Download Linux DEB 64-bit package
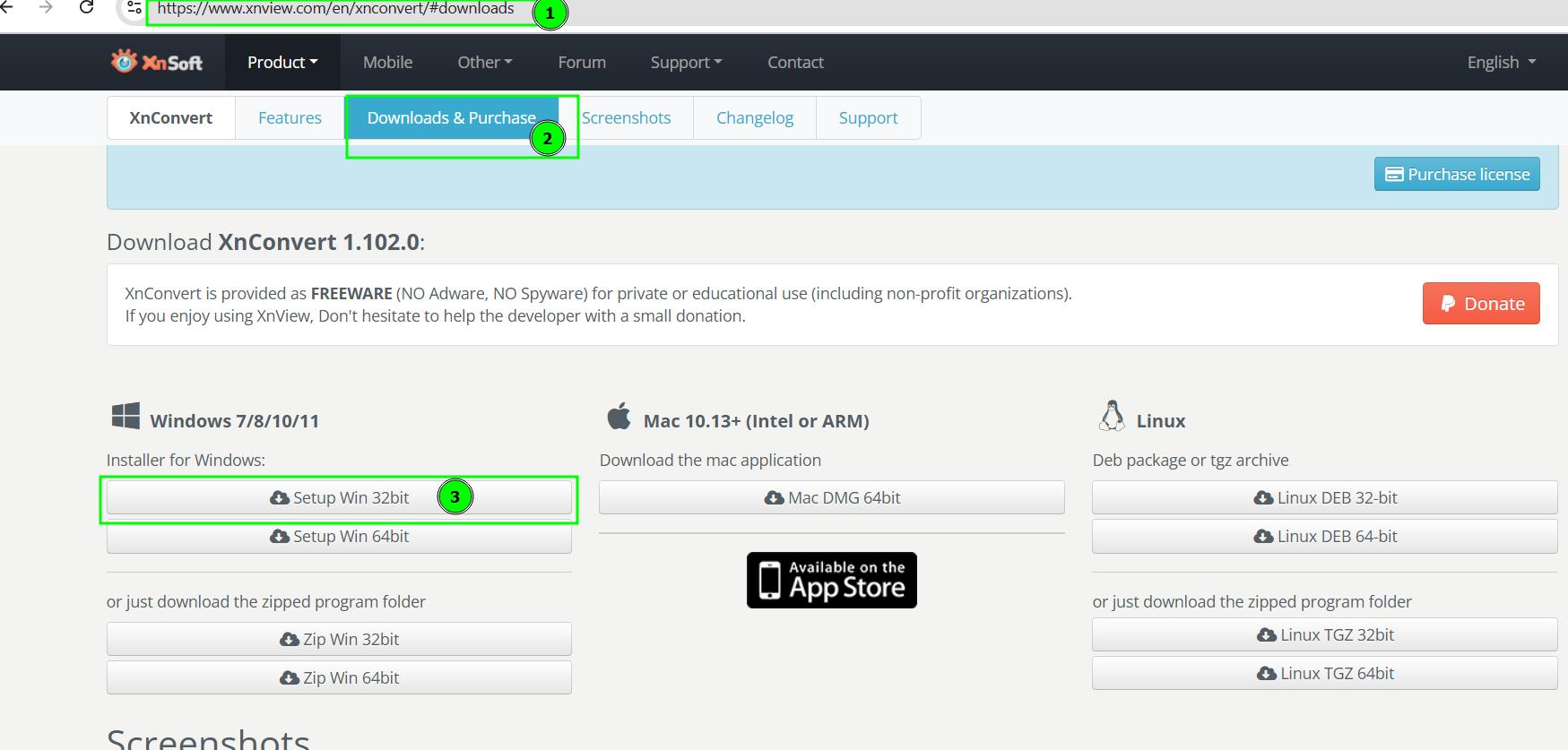The height and width of the screenshot is (750, 1568). tap(1325, 536)
